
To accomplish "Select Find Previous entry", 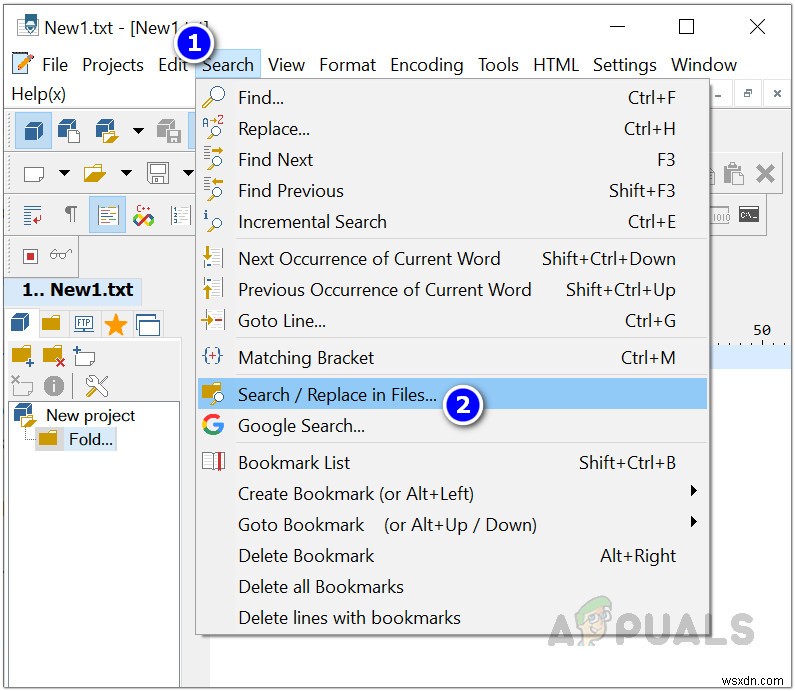I will (x=452, y=191).
